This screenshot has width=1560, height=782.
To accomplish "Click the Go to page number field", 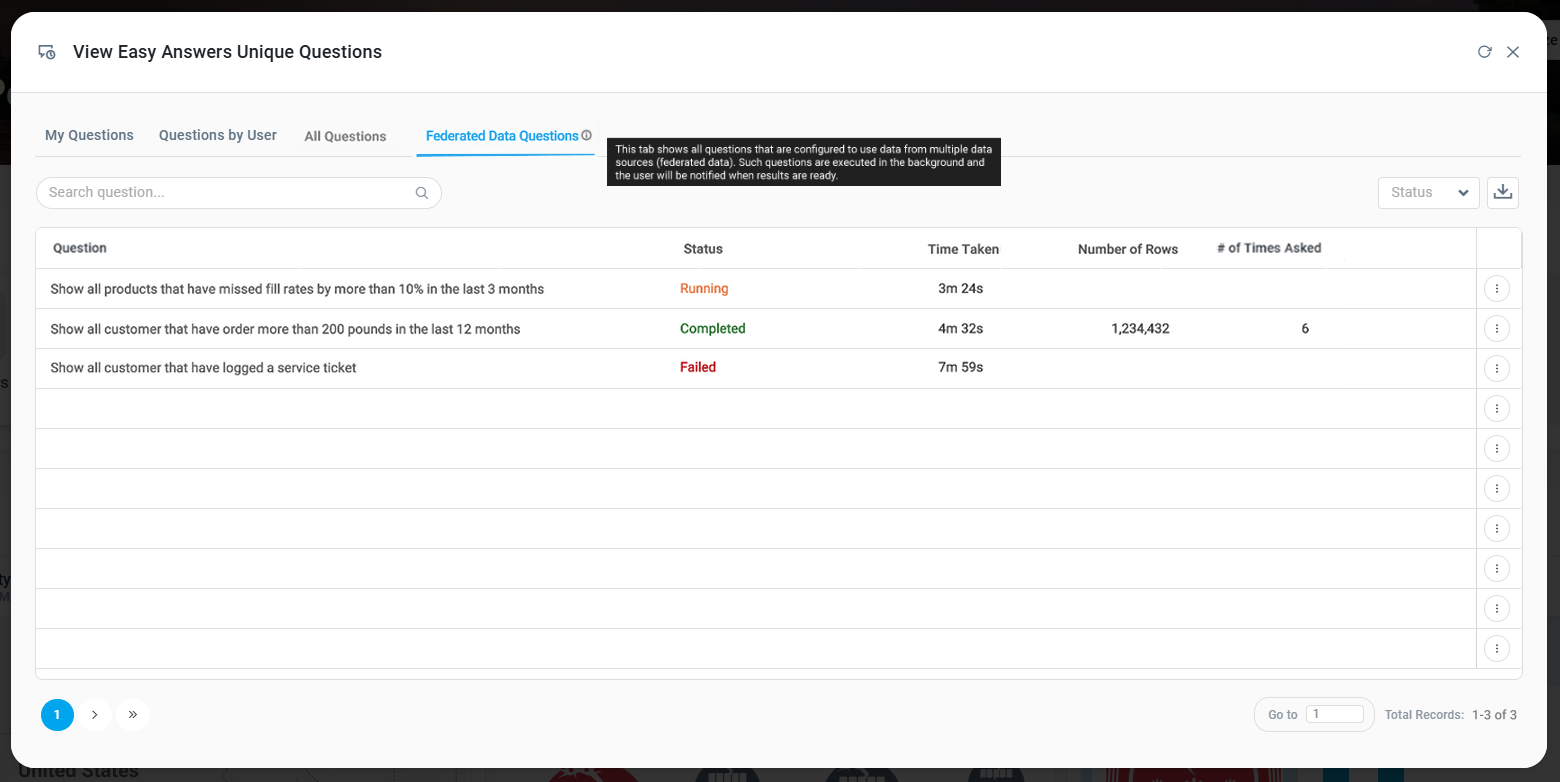I will click(x=1335, y=714).
